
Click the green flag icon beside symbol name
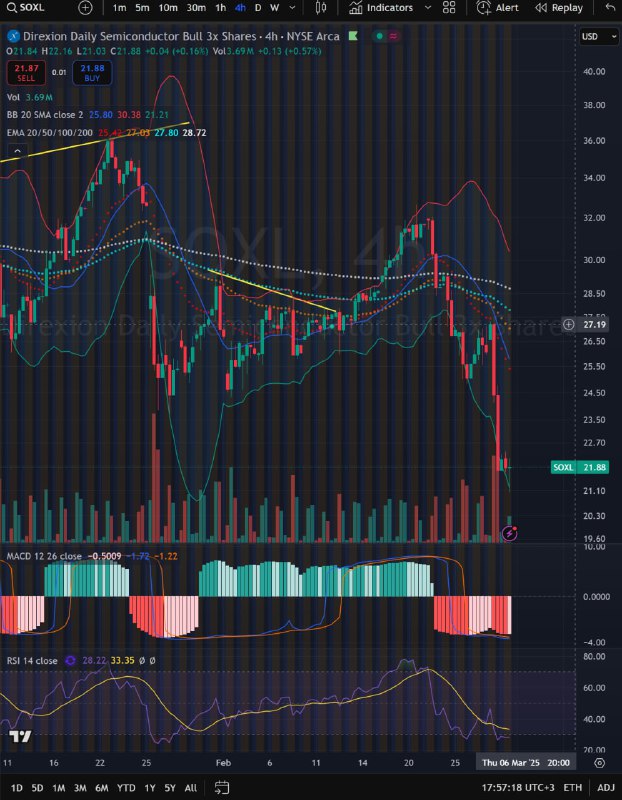click(353, 36)
